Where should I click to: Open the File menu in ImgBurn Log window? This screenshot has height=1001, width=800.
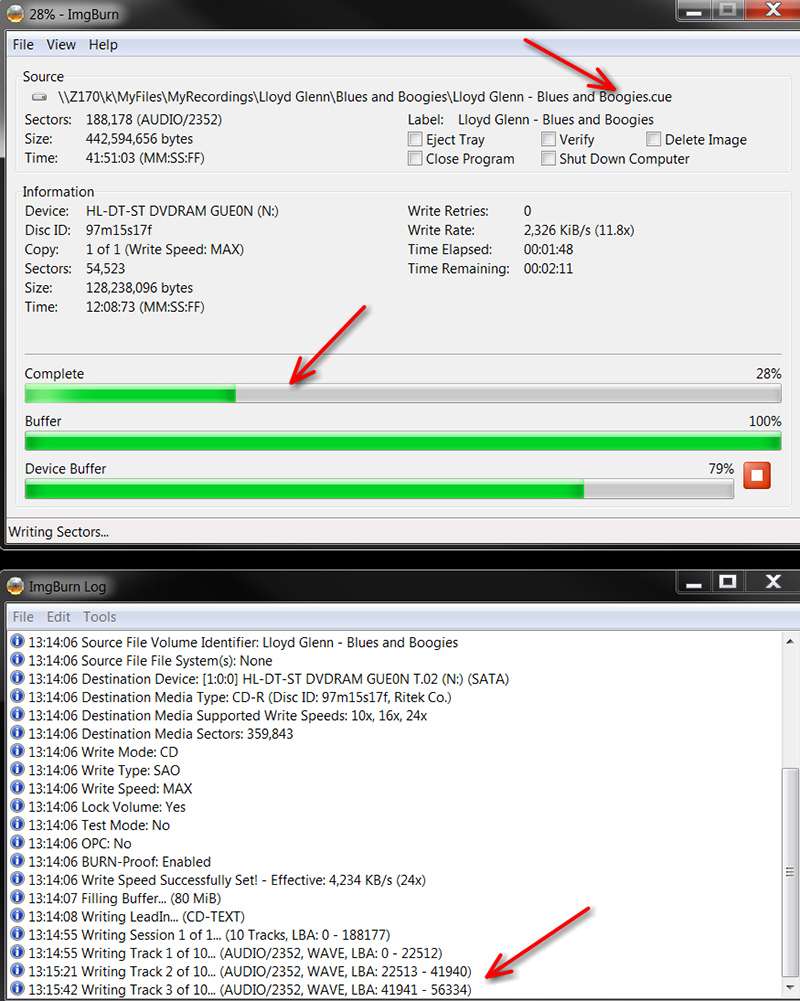pyautogui.click(x=23, y=617)
